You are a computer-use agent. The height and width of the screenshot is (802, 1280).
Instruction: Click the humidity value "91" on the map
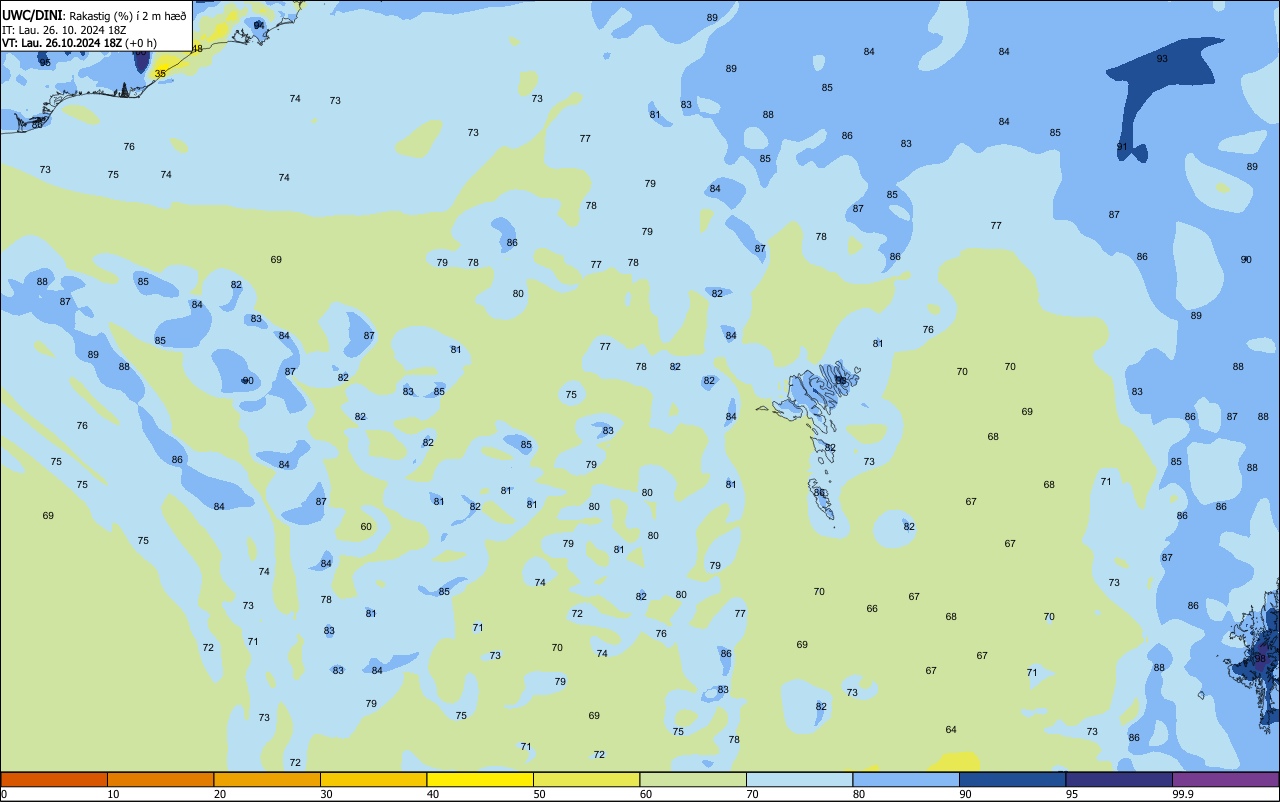(1122, 147)
